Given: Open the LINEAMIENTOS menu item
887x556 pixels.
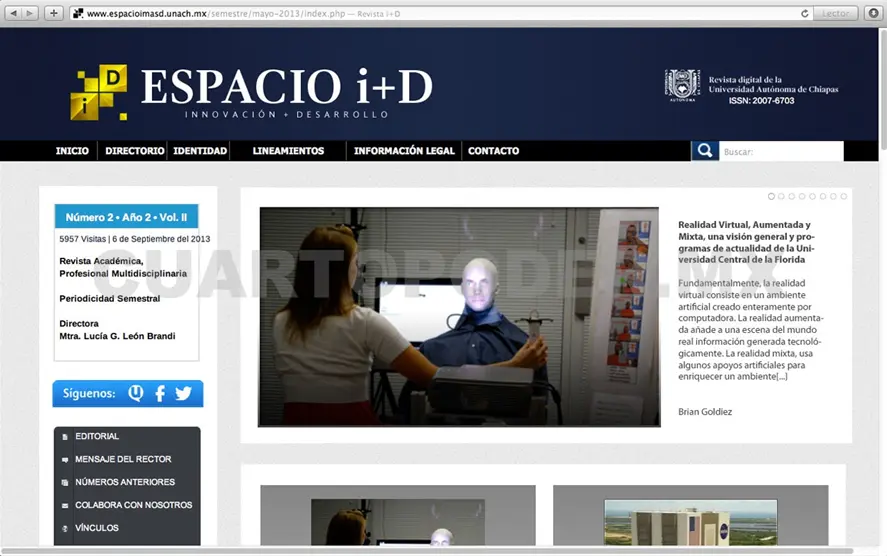Looking at the screenshot, I should 288,151.
